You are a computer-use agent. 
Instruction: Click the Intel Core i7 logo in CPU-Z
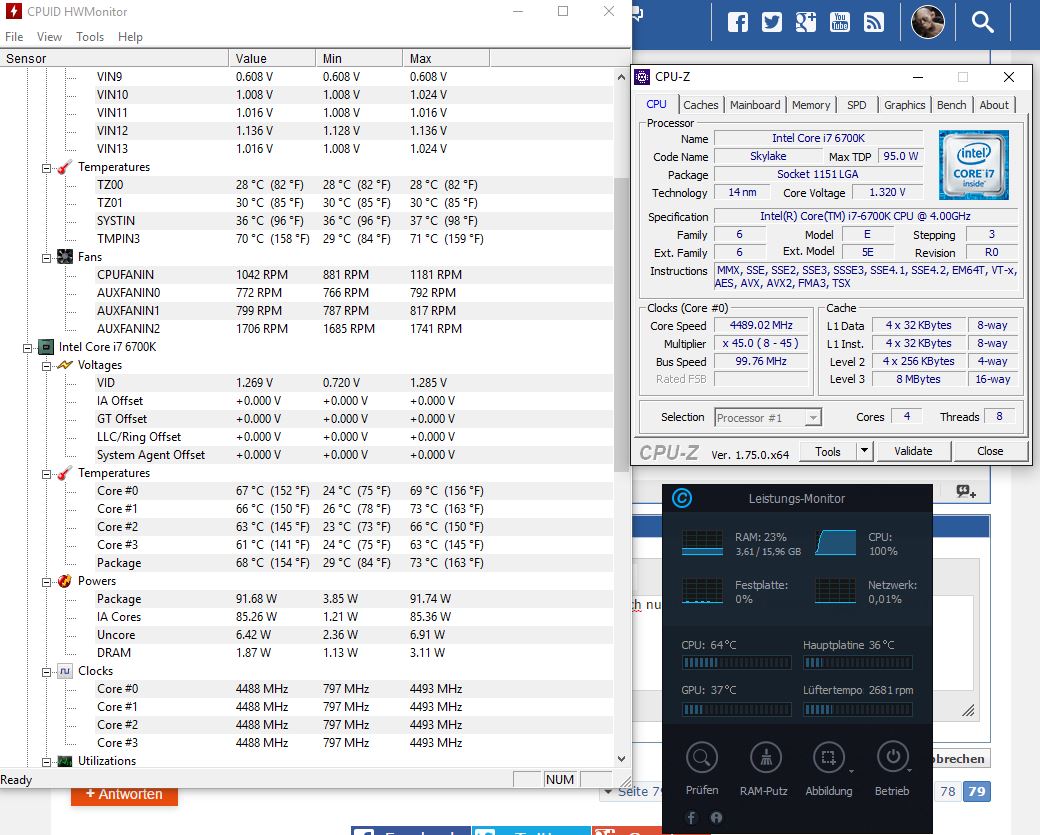[974, 165]
